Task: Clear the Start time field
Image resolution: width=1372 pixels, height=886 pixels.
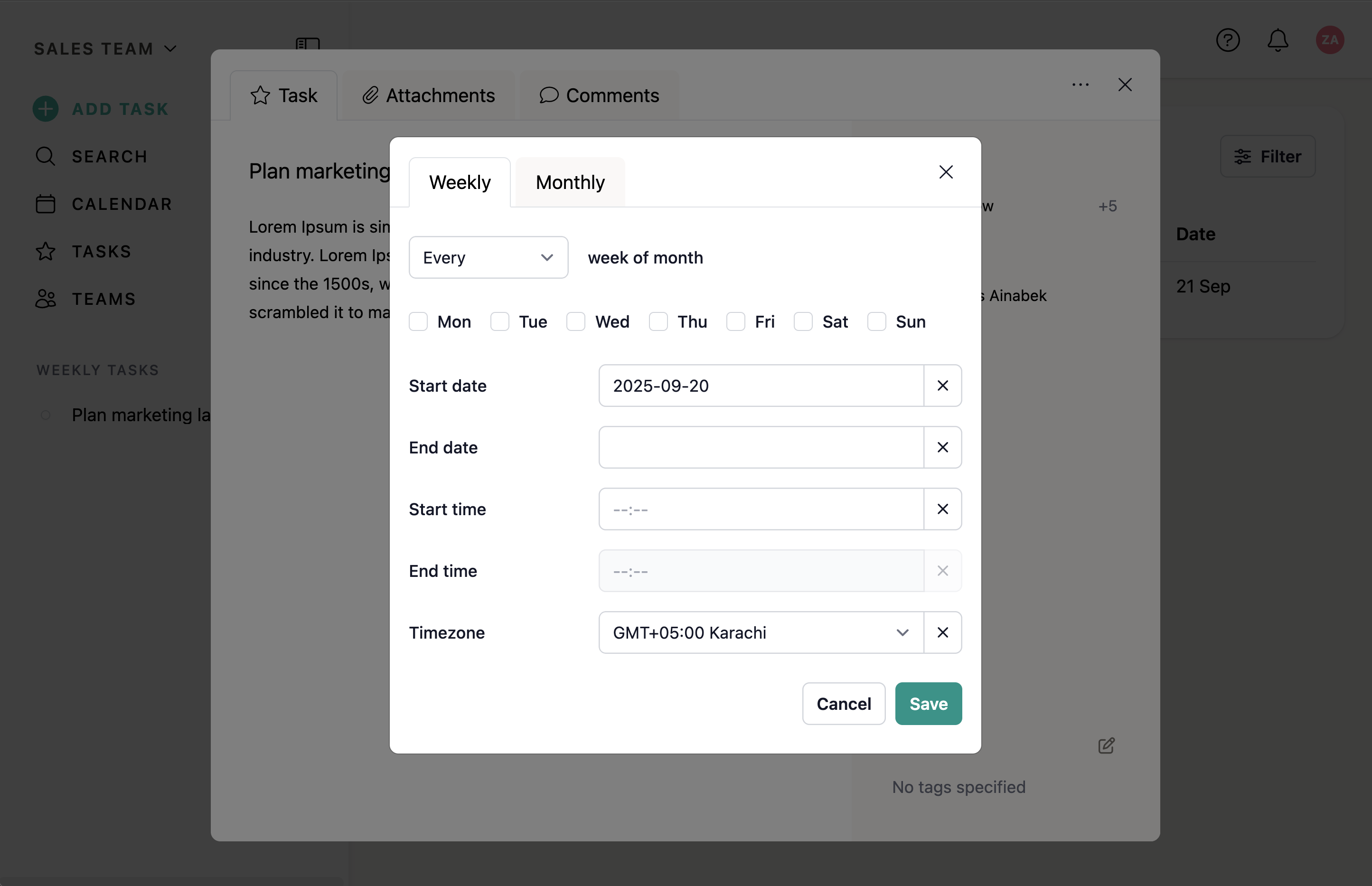Action: 942,509
